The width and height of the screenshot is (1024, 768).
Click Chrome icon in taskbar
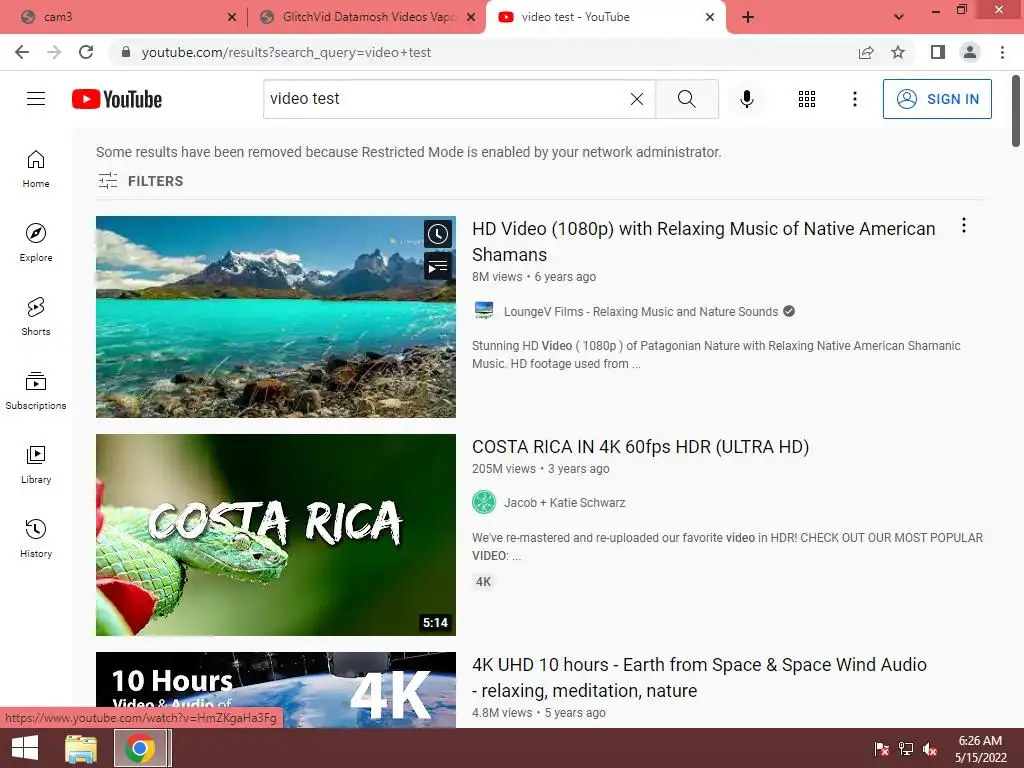(139, 748)
